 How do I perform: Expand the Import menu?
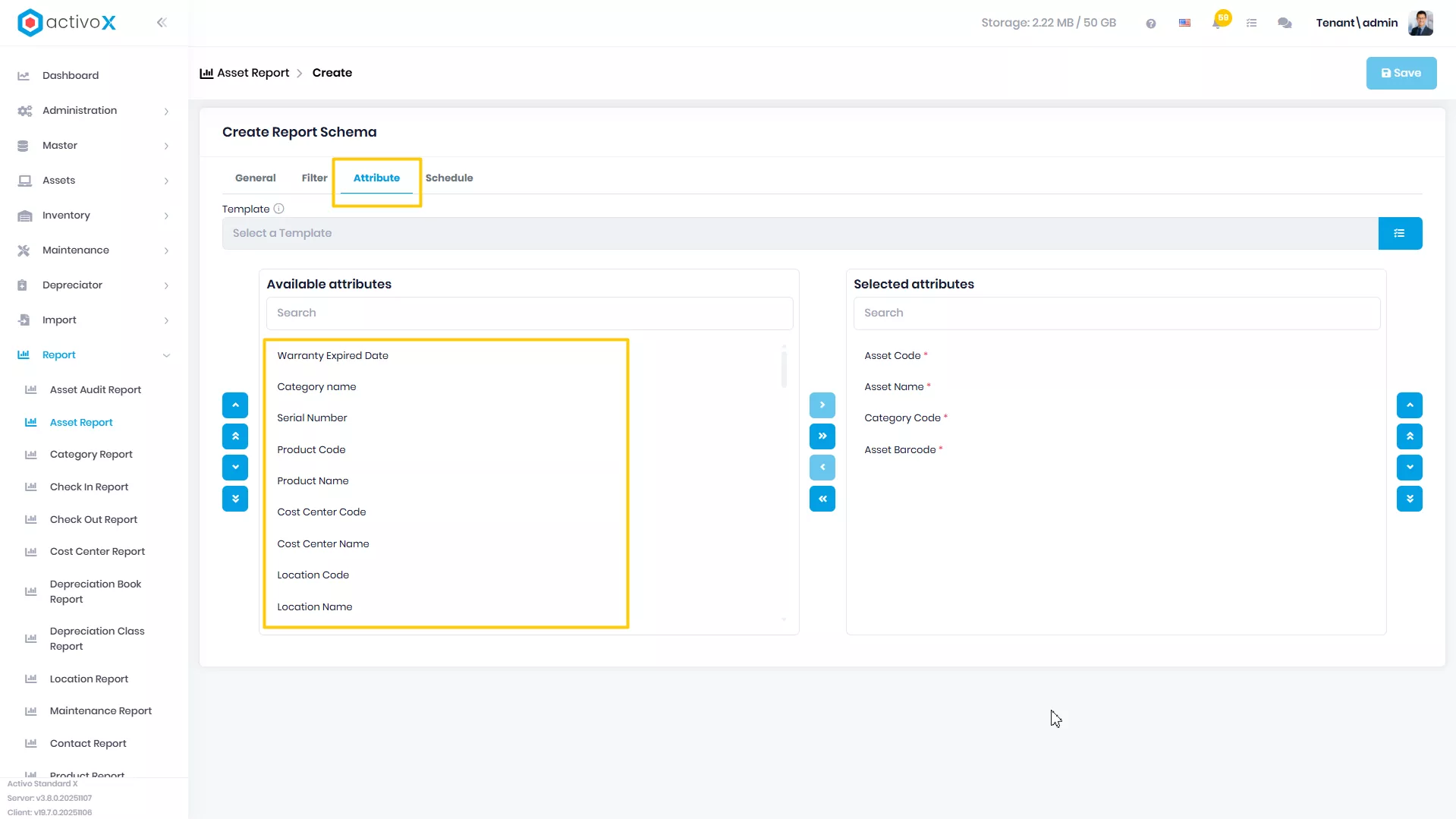[x=94, y=320]
